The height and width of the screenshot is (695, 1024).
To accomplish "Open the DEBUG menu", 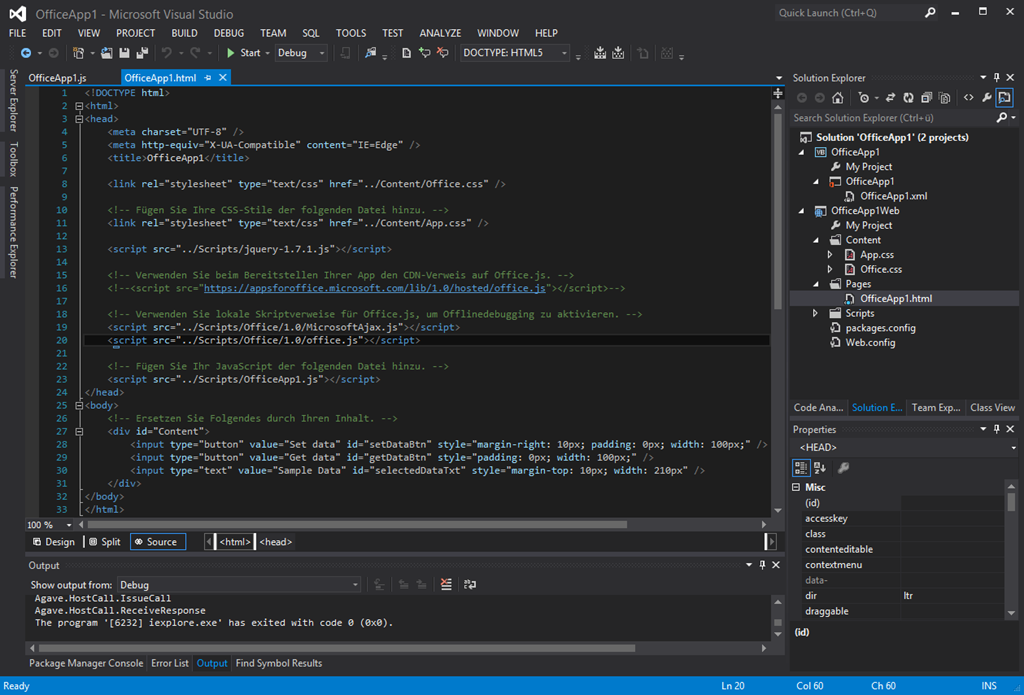I will pos(228,33).
